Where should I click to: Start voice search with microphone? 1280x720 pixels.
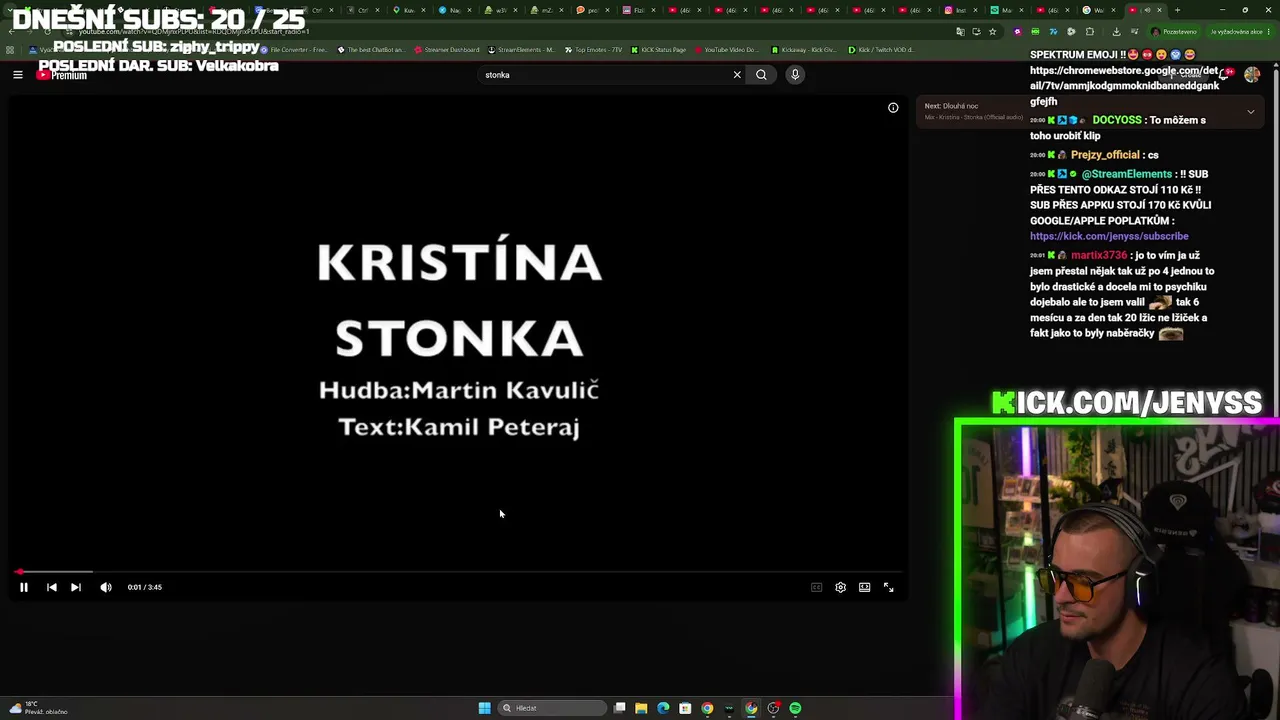[x=795, y=75]
